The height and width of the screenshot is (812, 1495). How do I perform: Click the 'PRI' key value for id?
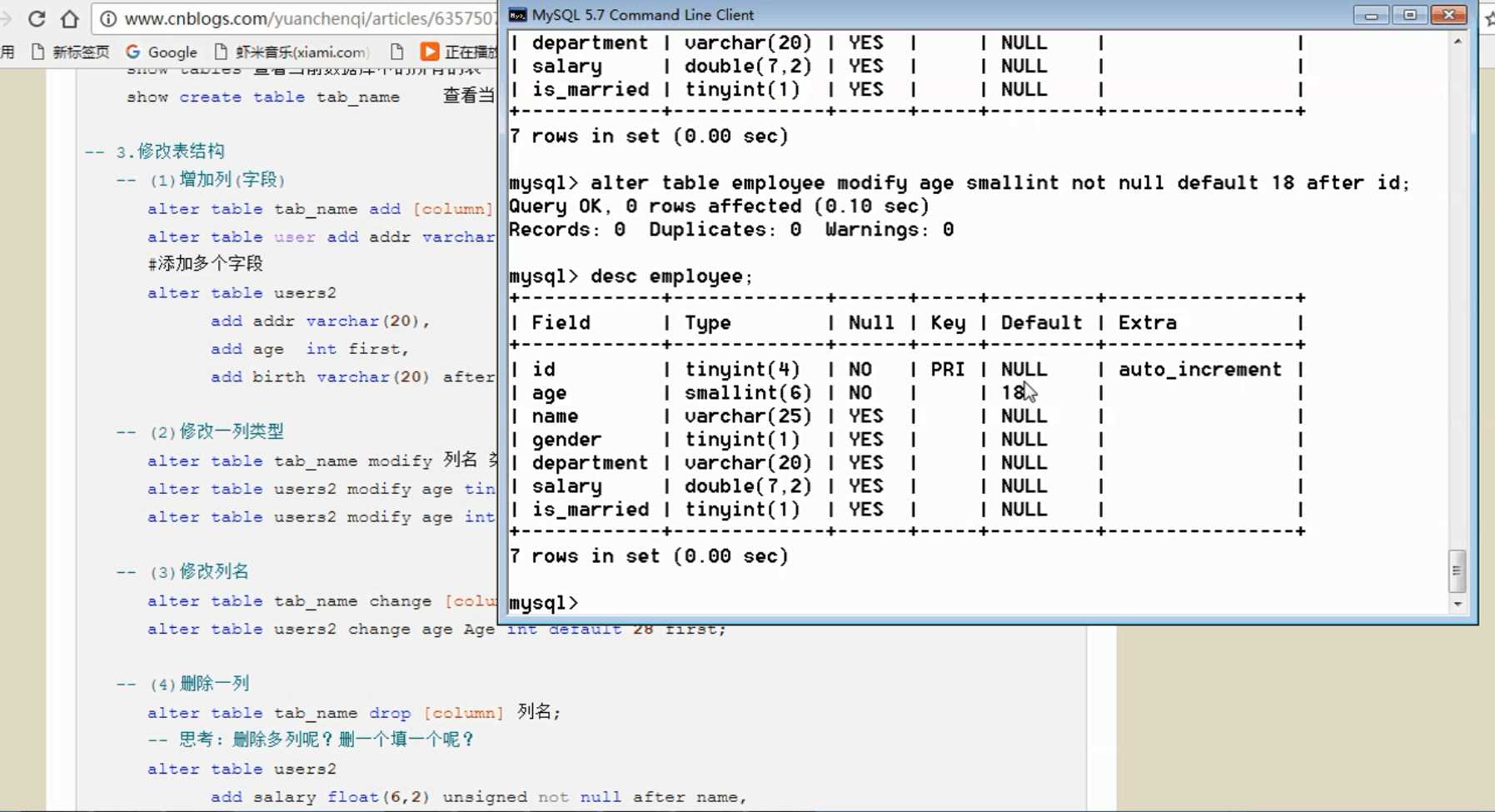tap(948, 369)
